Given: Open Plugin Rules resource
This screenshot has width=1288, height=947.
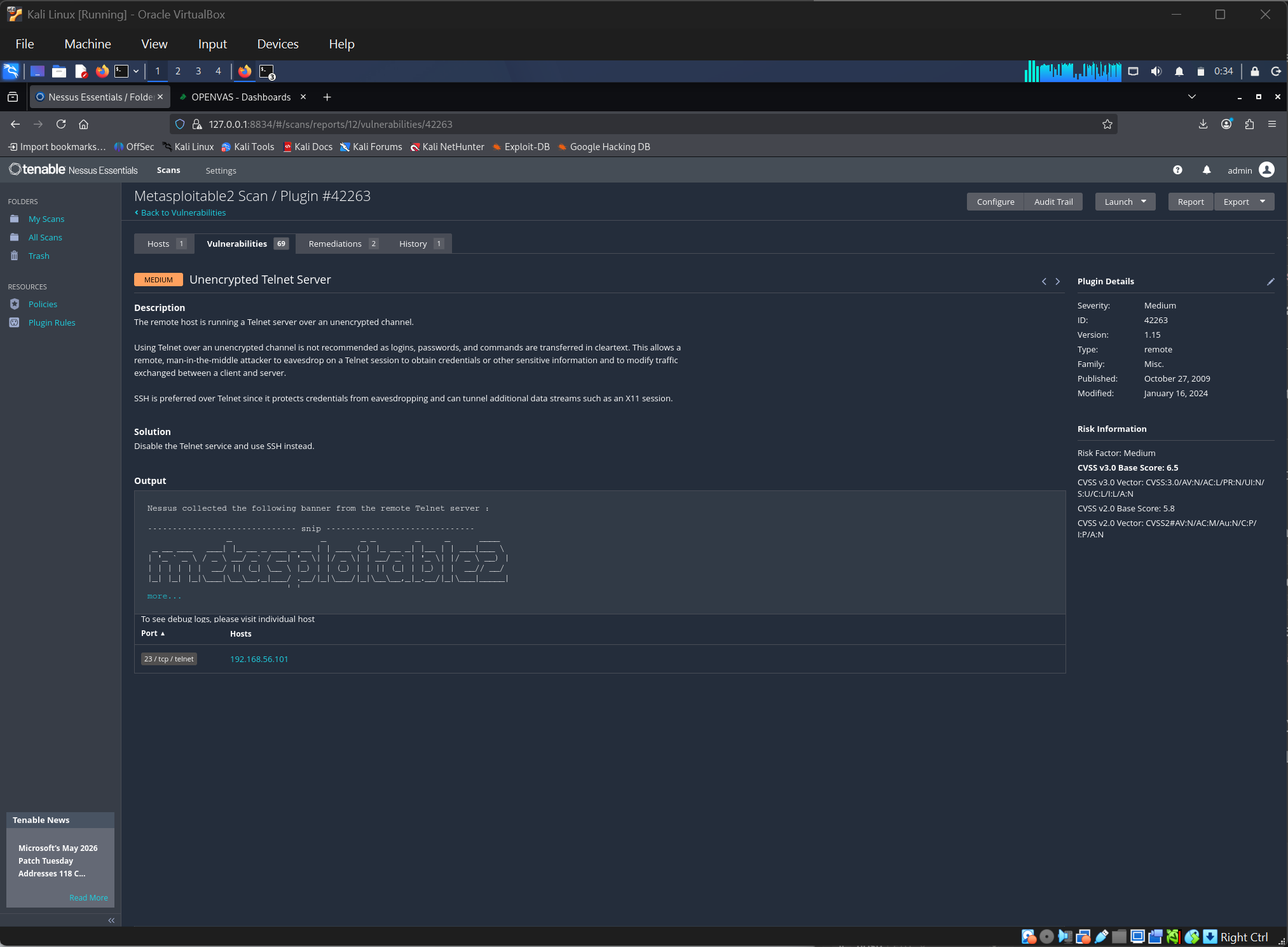Looking at the screenshot, I should coord(51,322).
